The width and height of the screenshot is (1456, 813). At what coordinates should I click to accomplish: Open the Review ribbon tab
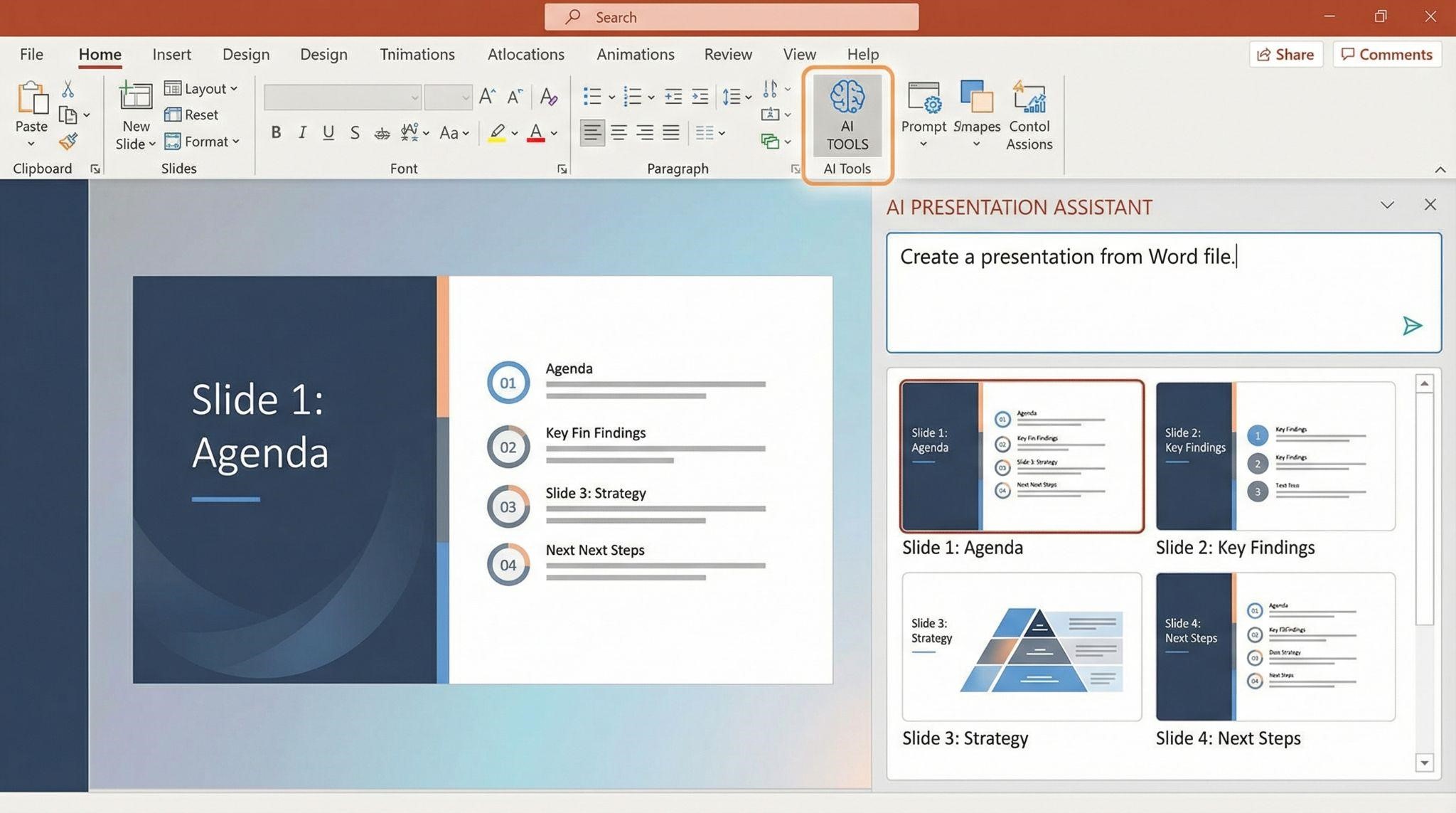(x=727, y=54)
